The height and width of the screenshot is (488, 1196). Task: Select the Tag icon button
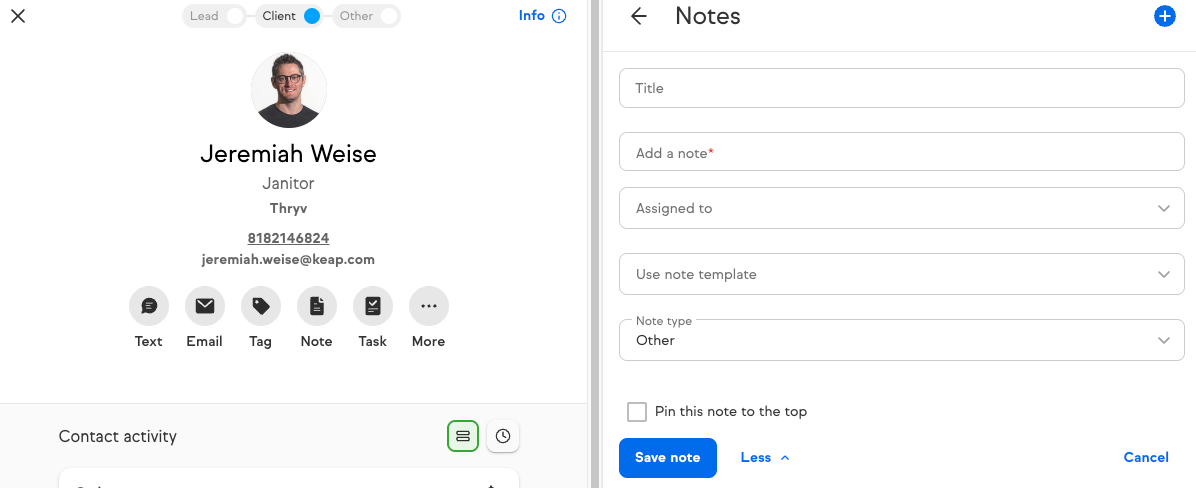click(261, 307)
